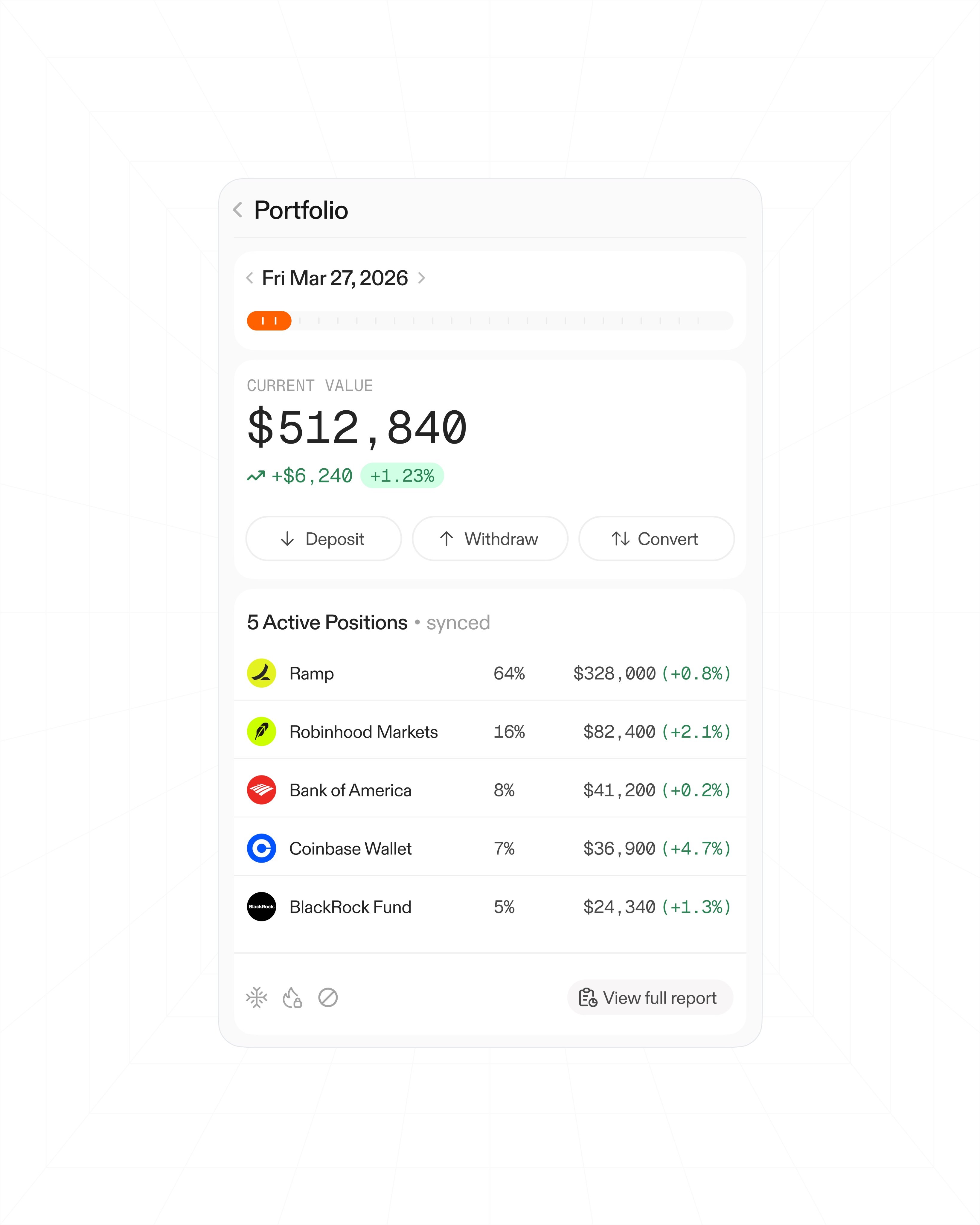Click the $512,840 current value figure

point(357,428)
